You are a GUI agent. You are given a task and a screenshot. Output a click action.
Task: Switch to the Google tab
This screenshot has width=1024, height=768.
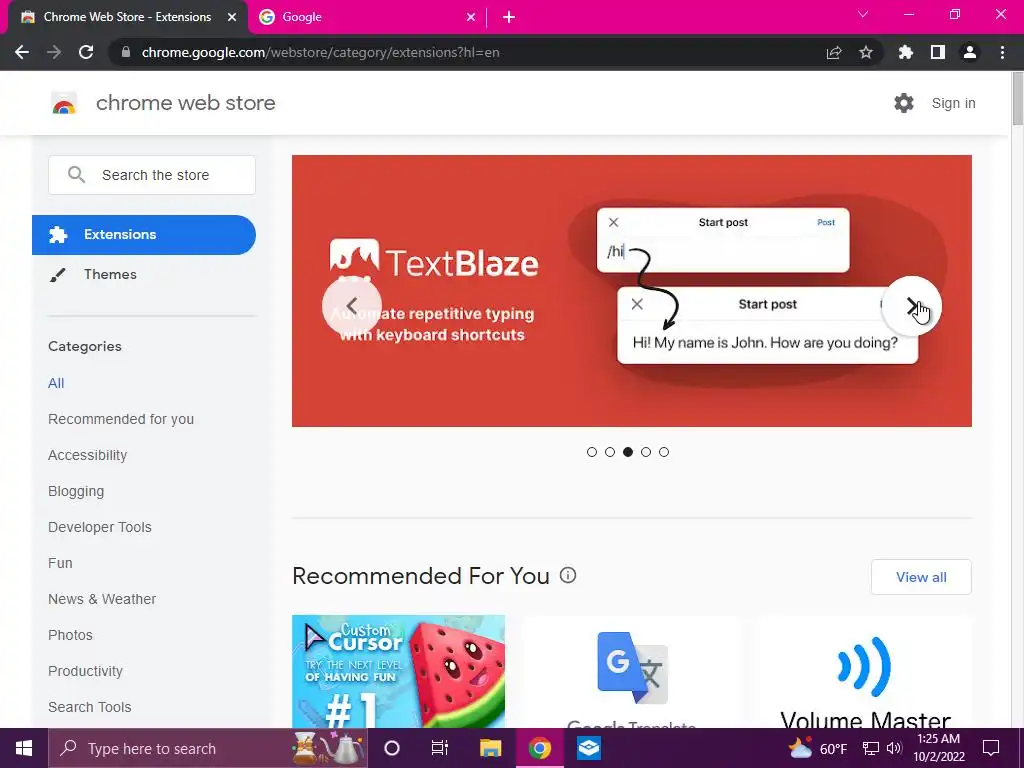[x=367, y=18]
